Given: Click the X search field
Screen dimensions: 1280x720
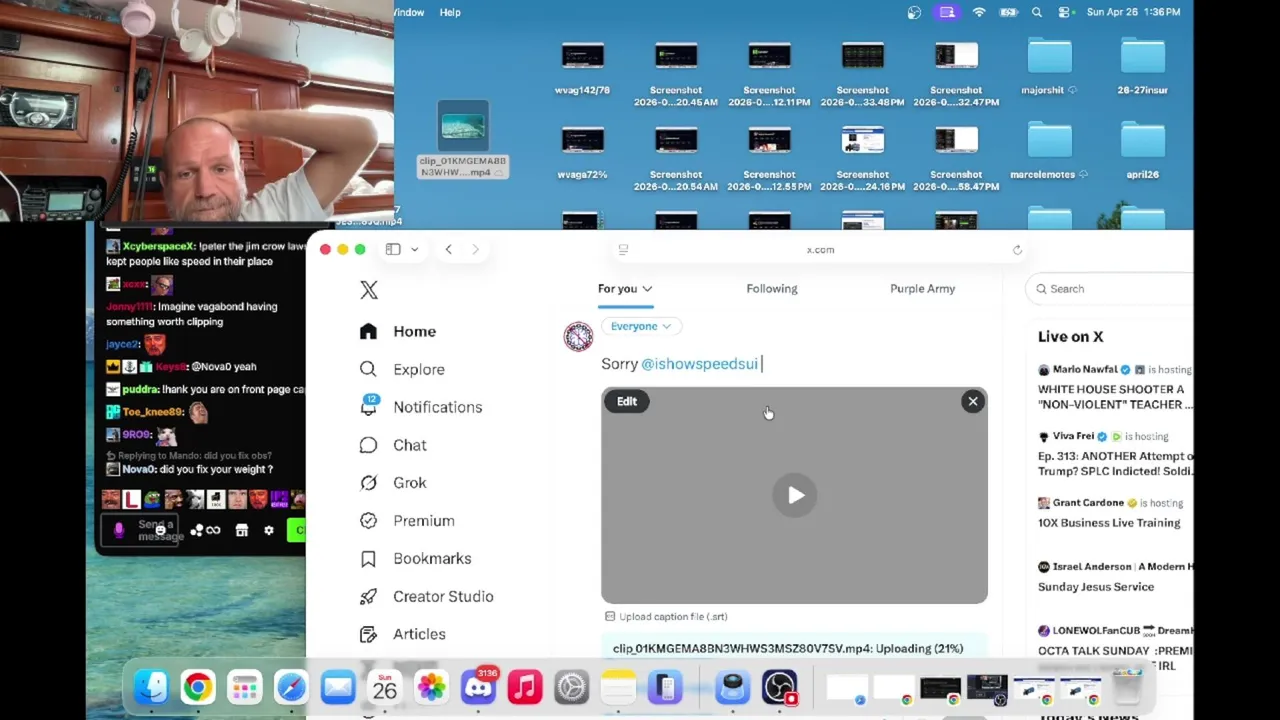Looking at the screenshot, I should pyautogui.click(x=1110, y=289).
